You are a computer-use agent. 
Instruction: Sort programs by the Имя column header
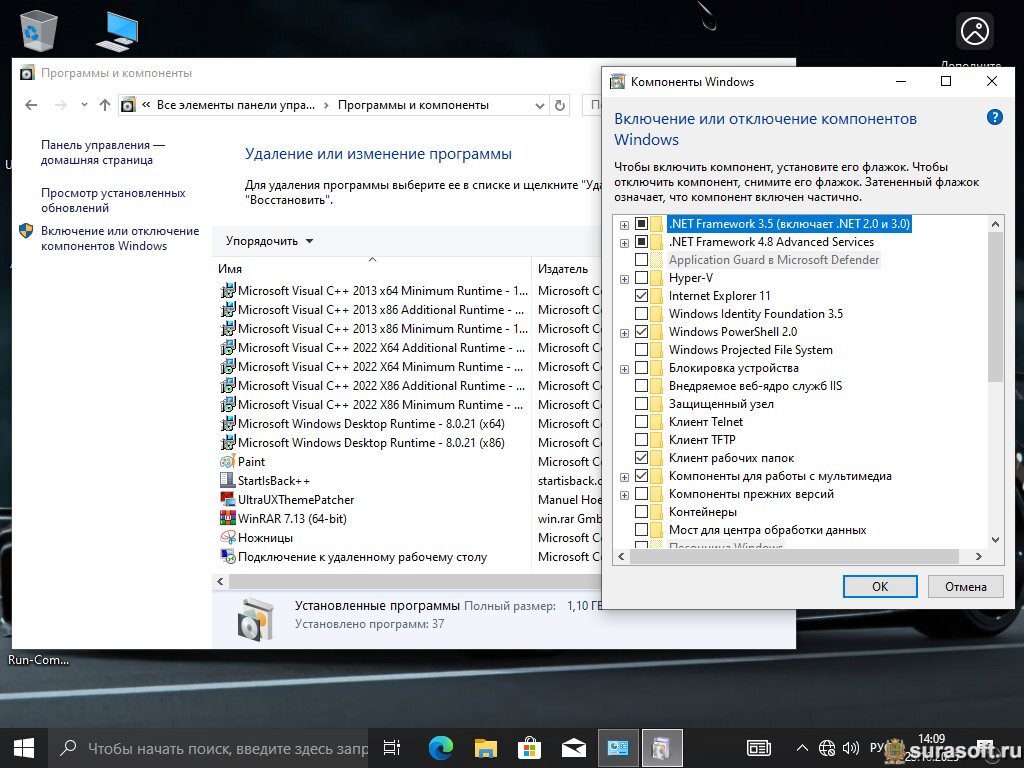[370, 269]
